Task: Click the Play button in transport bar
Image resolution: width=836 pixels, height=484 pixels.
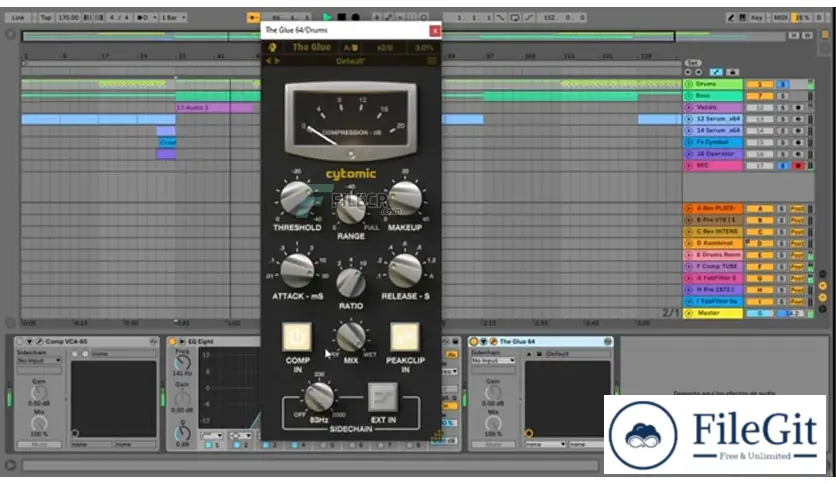Action: (327, 18)
